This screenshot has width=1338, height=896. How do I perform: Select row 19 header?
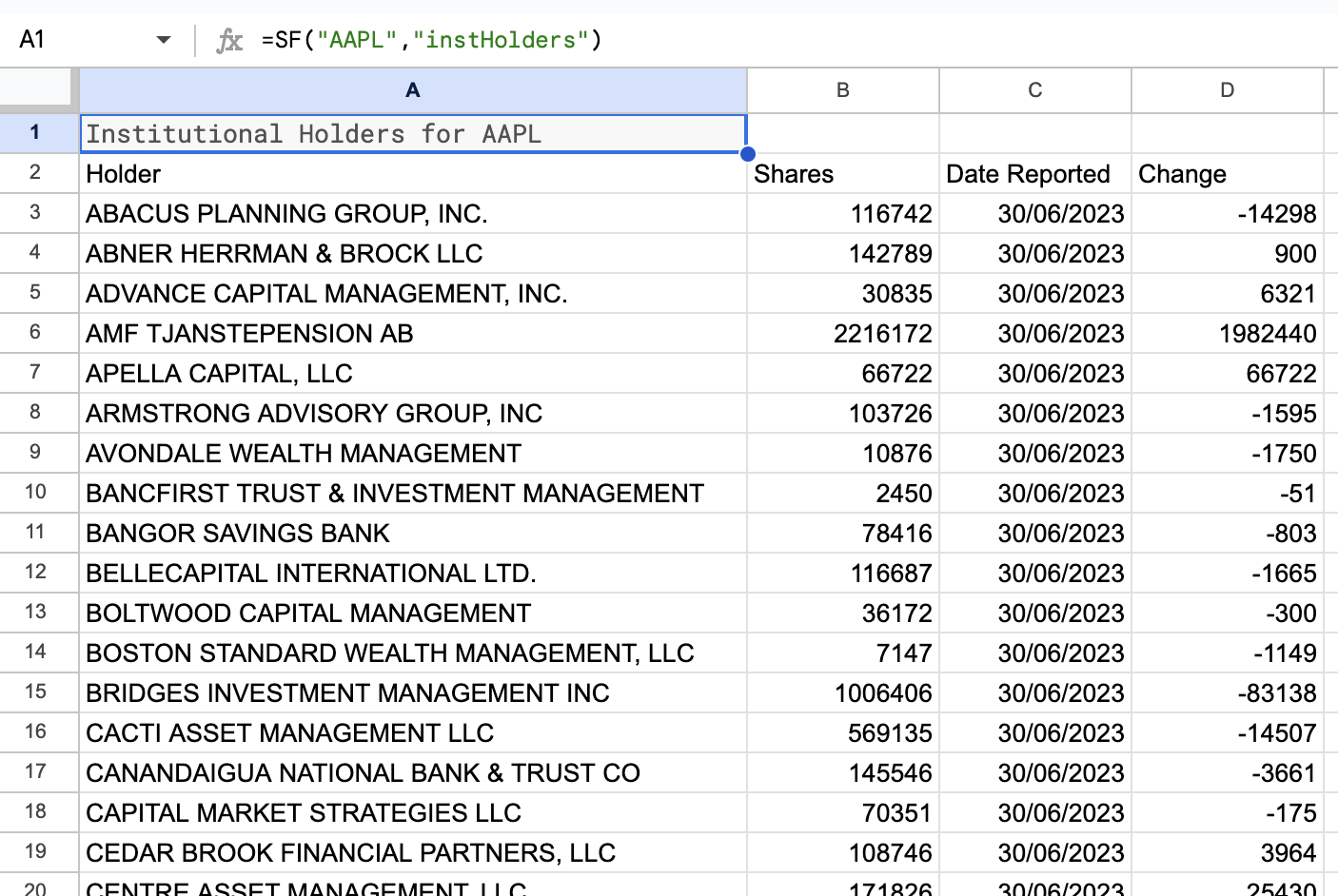pos(39,852)
